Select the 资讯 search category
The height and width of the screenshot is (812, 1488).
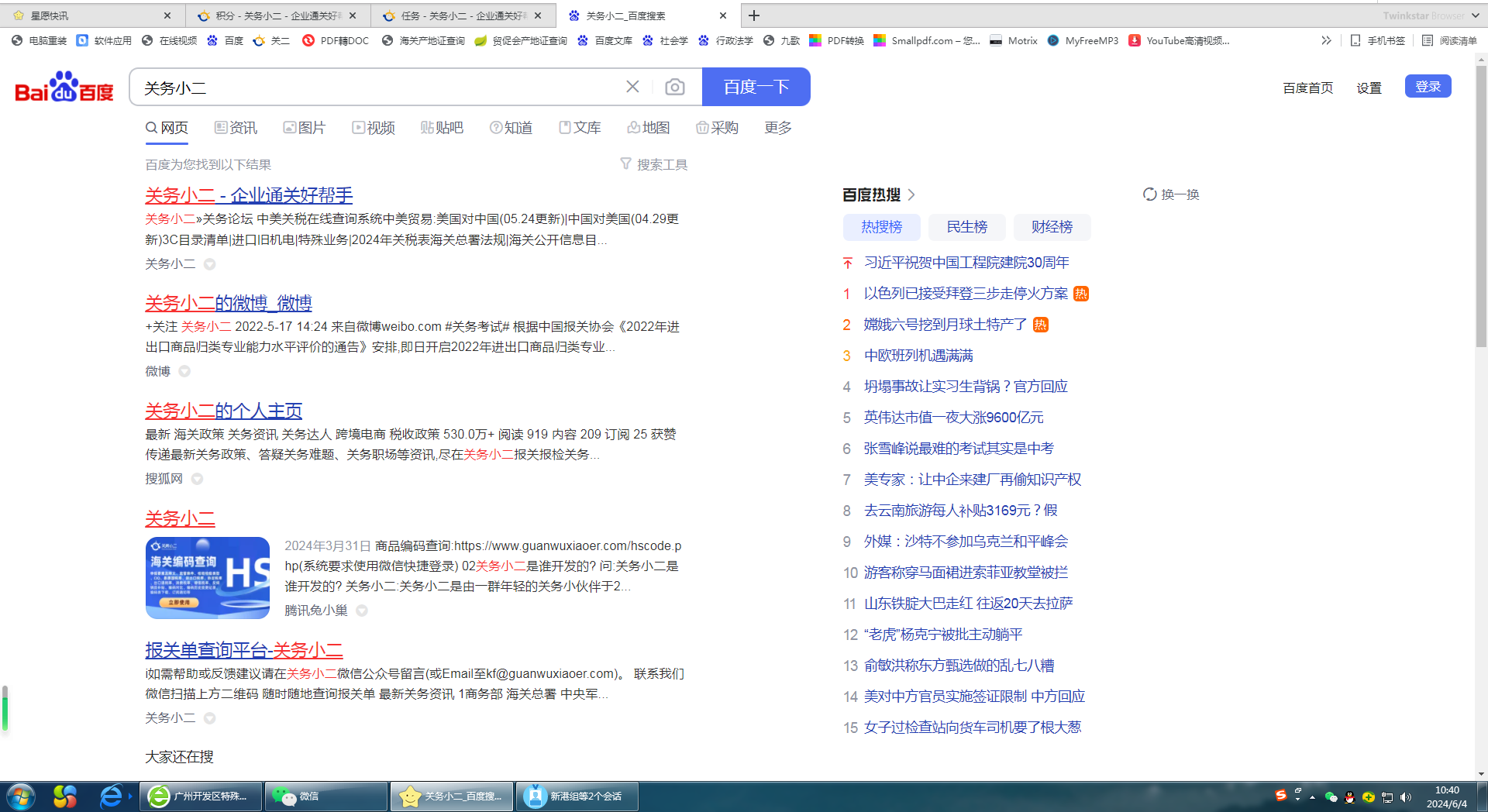click(x=236, y=128)
